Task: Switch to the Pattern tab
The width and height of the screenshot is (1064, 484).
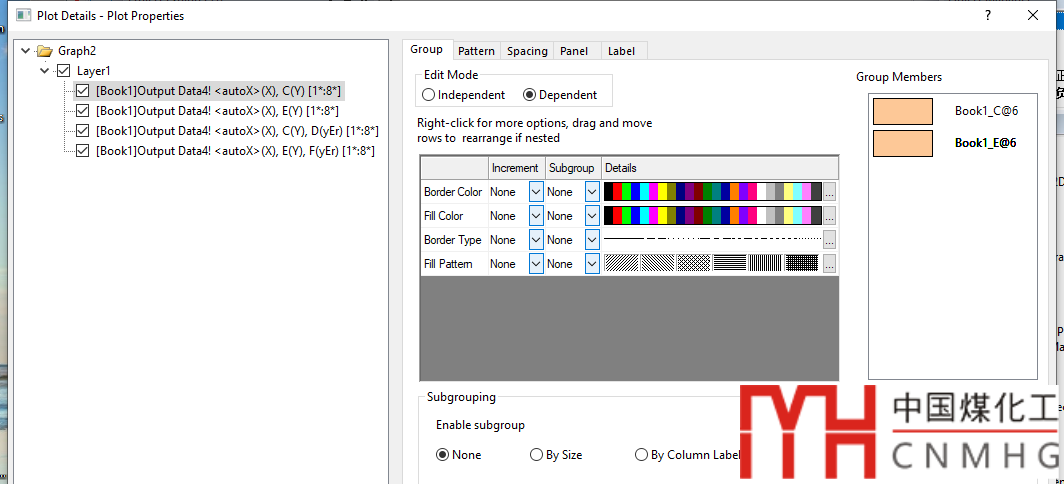Action: pos(476,51)
